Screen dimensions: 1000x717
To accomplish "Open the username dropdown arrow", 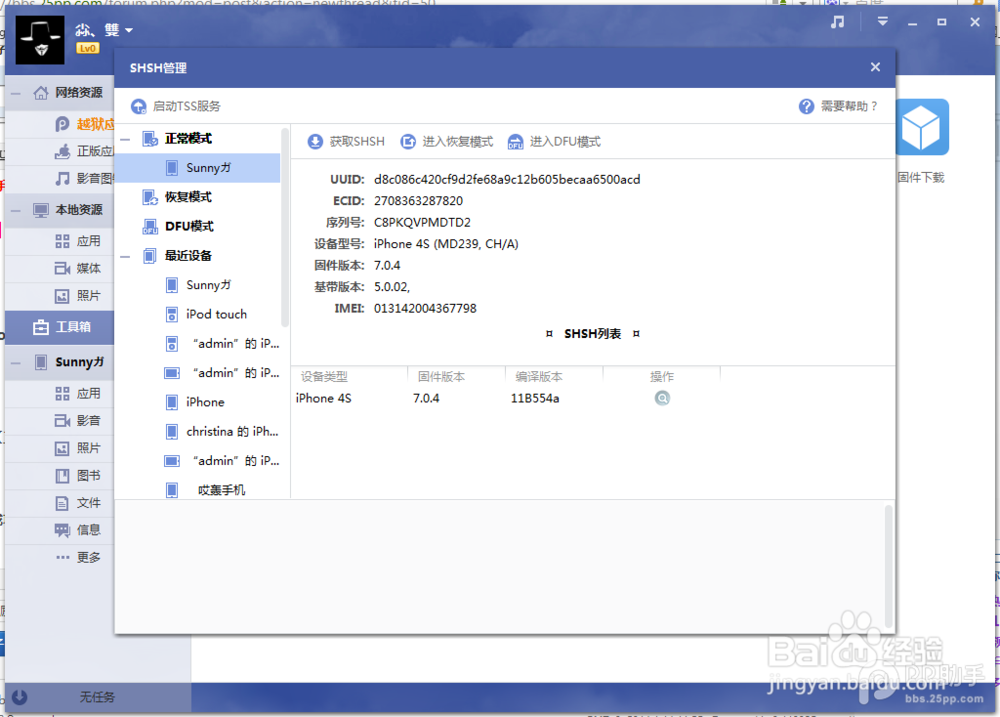I will [129, 30].
